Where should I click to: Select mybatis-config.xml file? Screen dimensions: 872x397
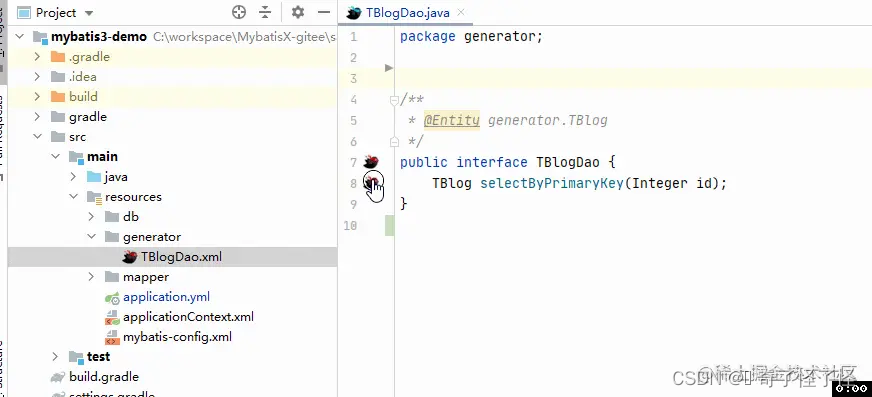click(x=177, y=337)
